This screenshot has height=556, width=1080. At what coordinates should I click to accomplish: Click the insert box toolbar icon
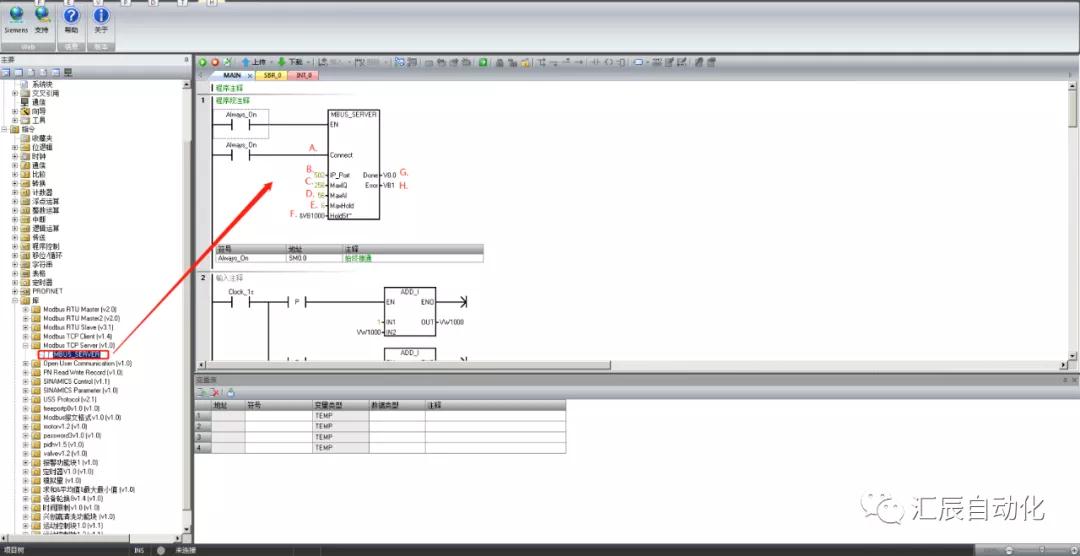click(x=621, y=62)
